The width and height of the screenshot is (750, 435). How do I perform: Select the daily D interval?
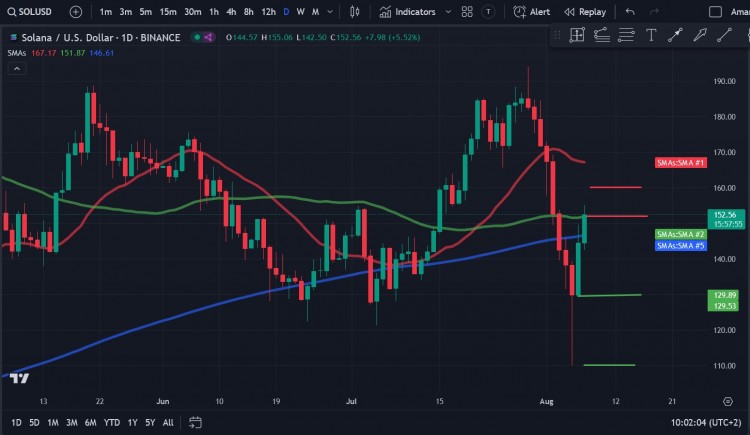(x=286, y=11)
